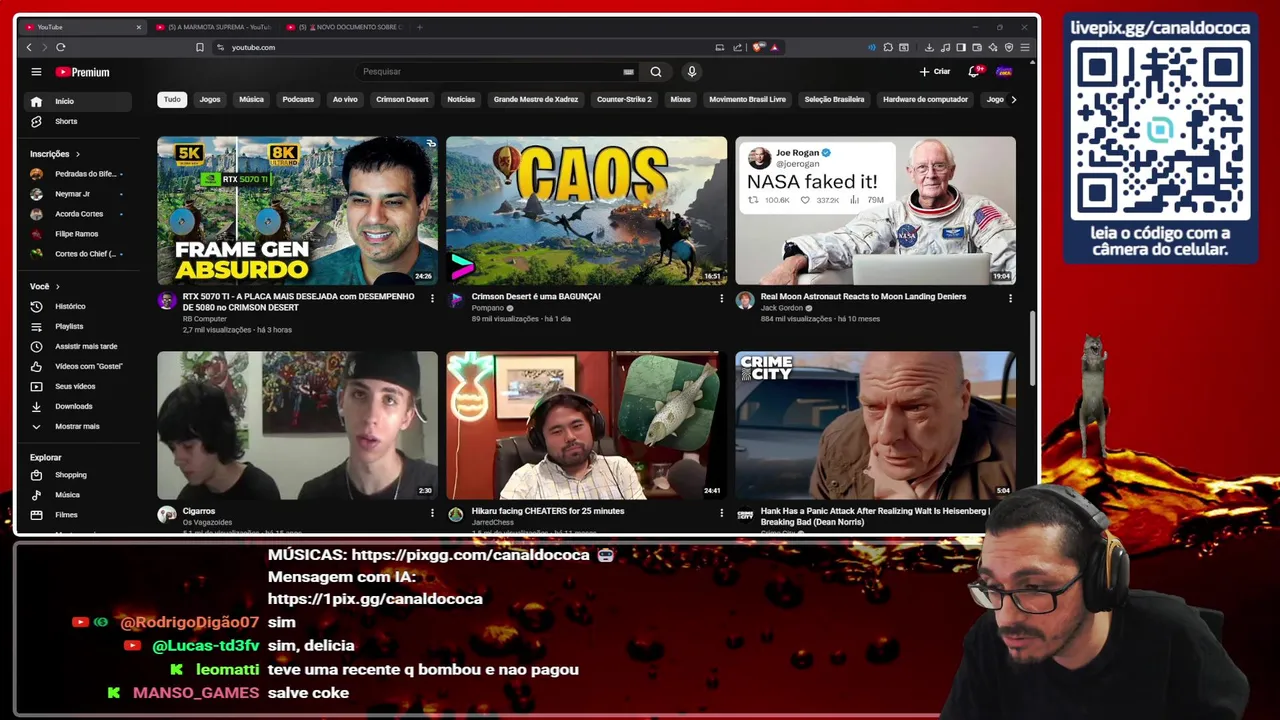The height and width of the screenshot is (720, 1280).
Task: Open Brave Leo AI sparkle icon
Action: [993, 47]
